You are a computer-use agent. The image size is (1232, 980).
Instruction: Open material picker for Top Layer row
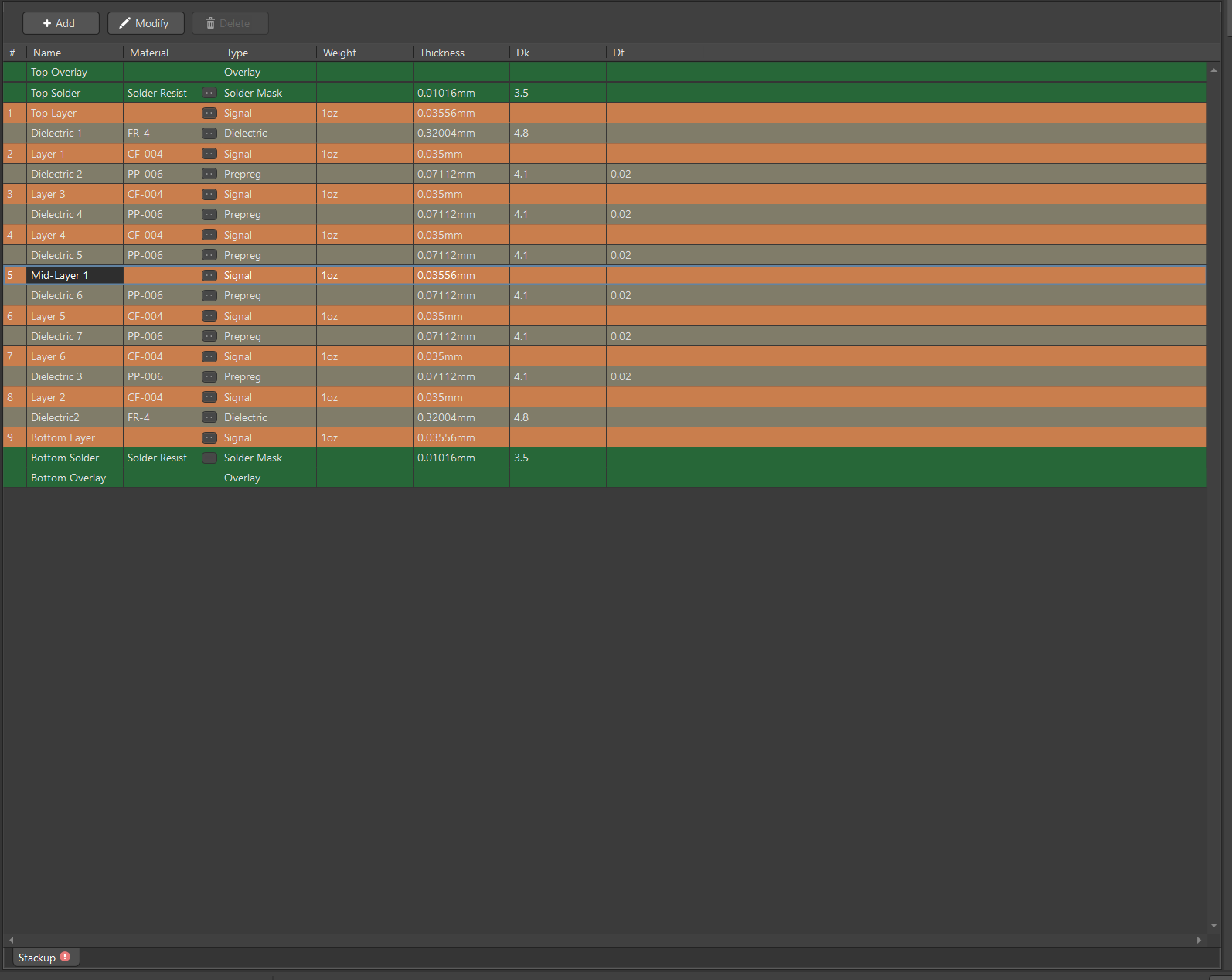click(209, 113)
